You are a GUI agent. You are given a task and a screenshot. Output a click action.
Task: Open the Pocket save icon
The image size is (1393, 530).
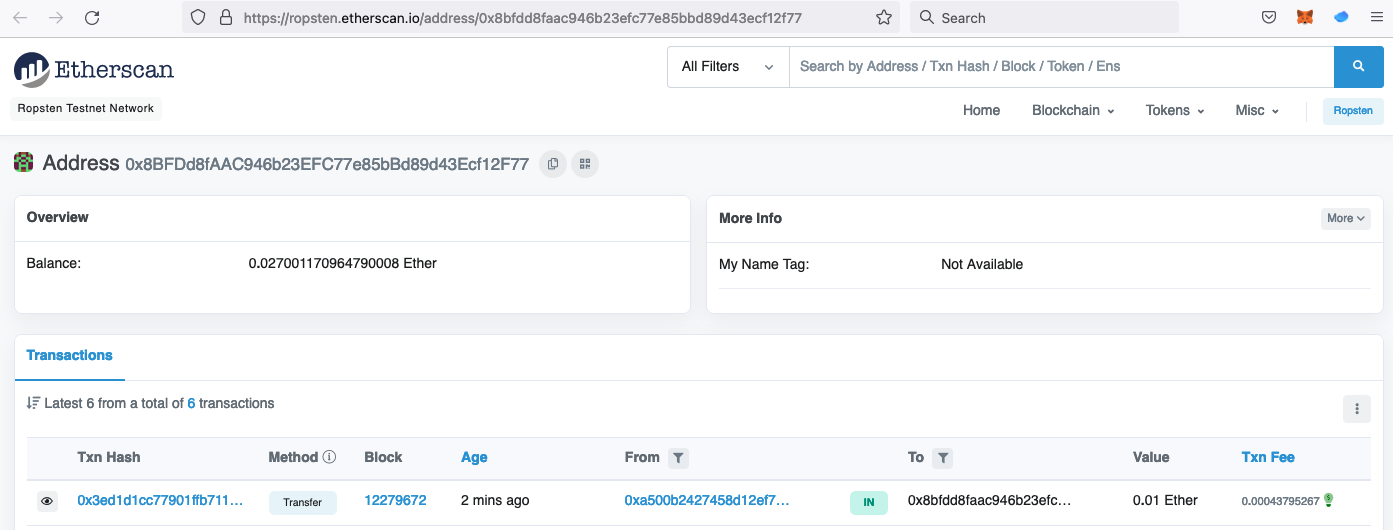pos(1269,17)
